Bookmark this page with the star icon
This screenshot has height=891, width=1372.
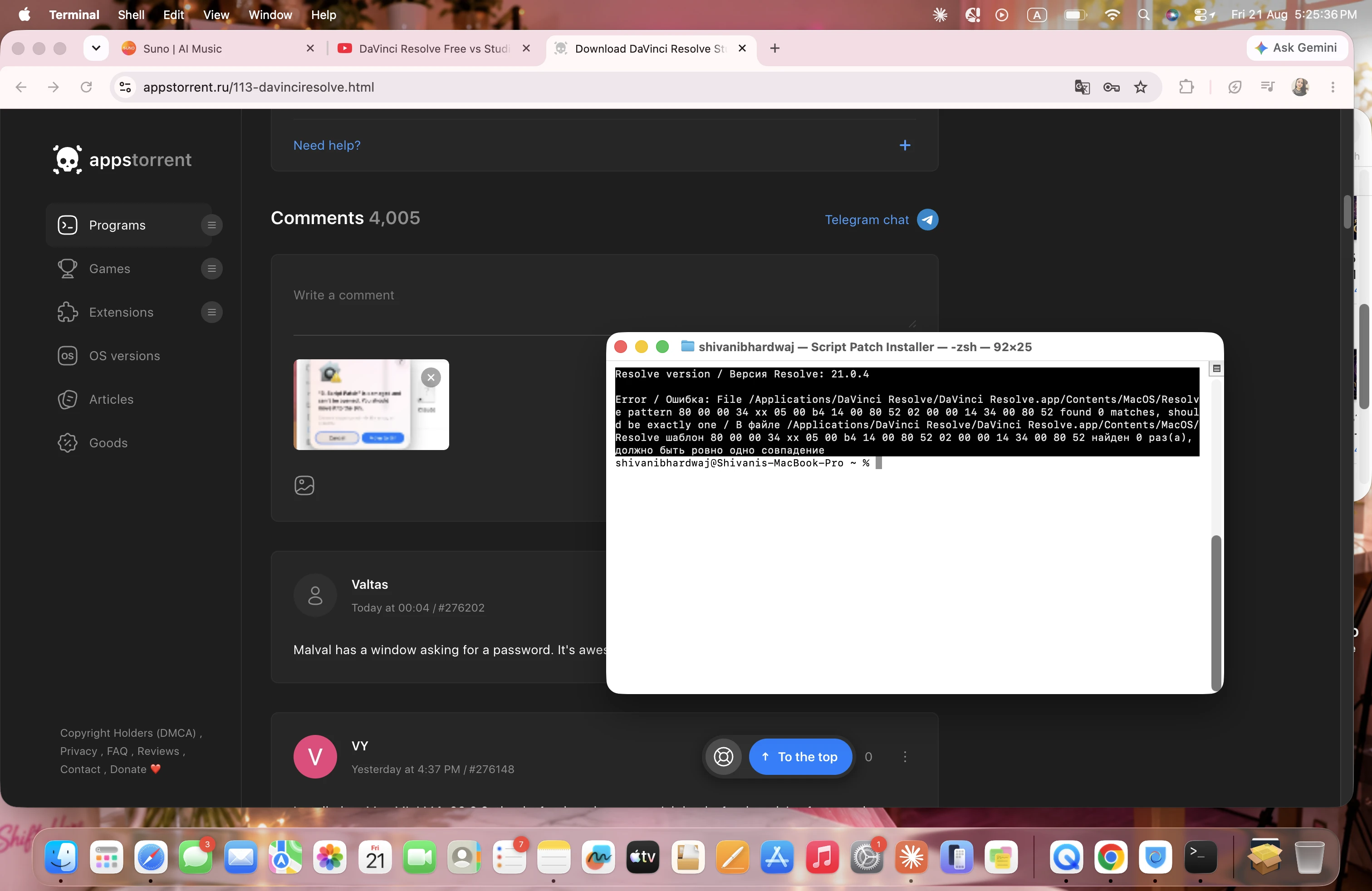(1140, 87)
